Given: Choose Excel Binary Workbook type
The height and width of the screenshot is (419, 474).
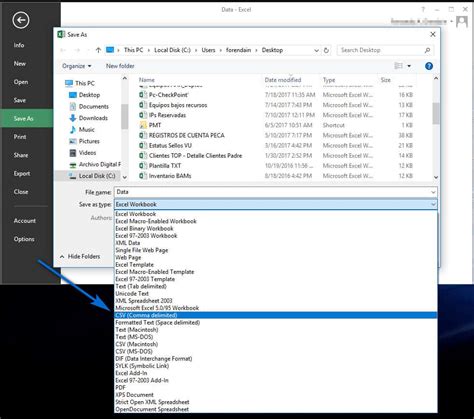Looking at the screenshot, I should [275, 229].
